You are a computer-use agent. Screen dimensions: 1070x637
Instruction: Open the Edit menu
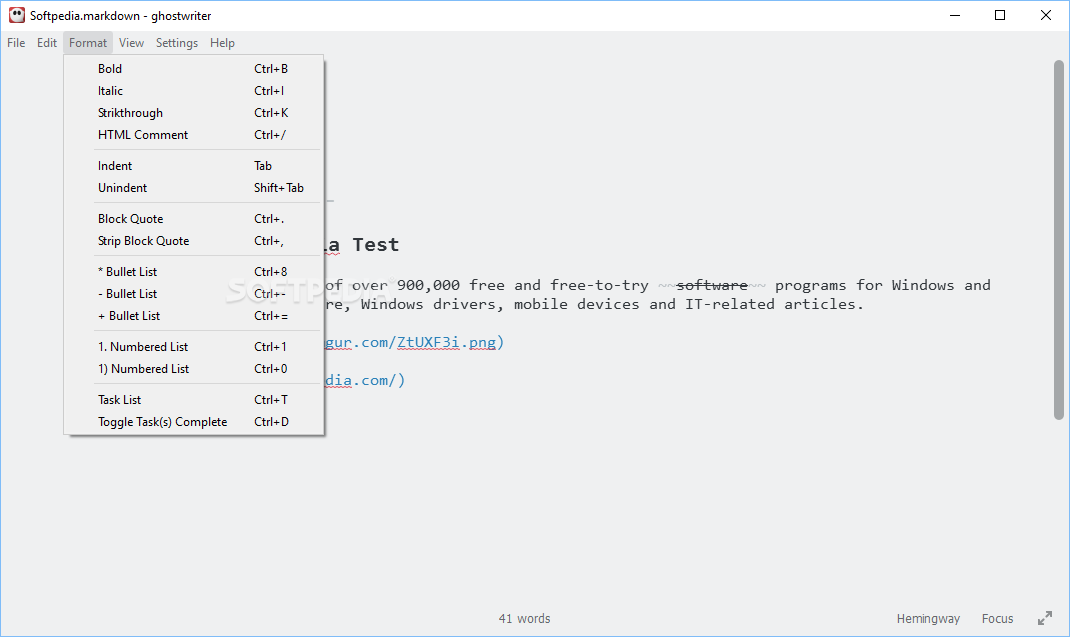coord(46,42)
